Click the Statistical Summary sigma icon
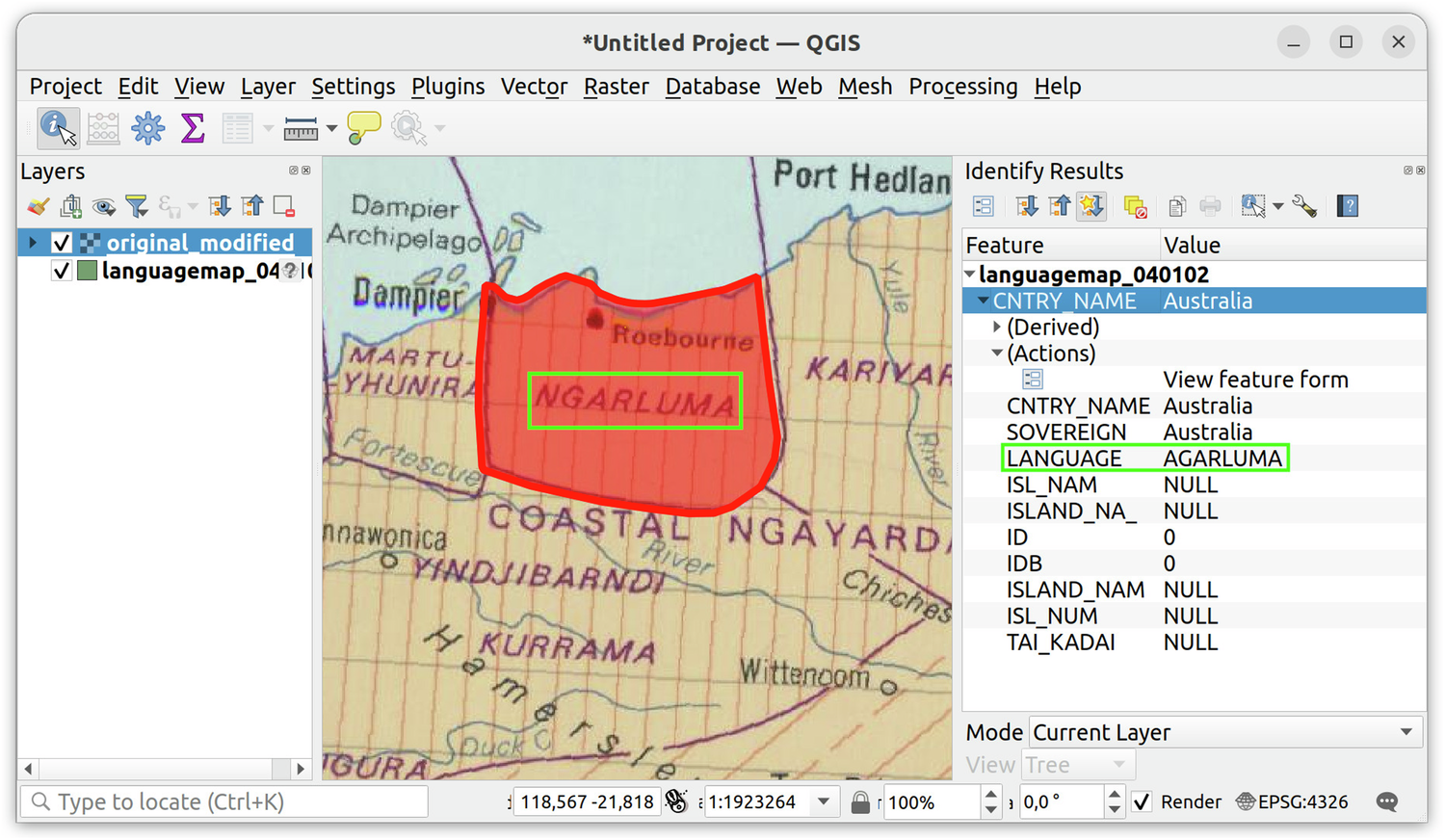Image resolution: width=1445 pixels, height=840 pixels. coord(193,128)
